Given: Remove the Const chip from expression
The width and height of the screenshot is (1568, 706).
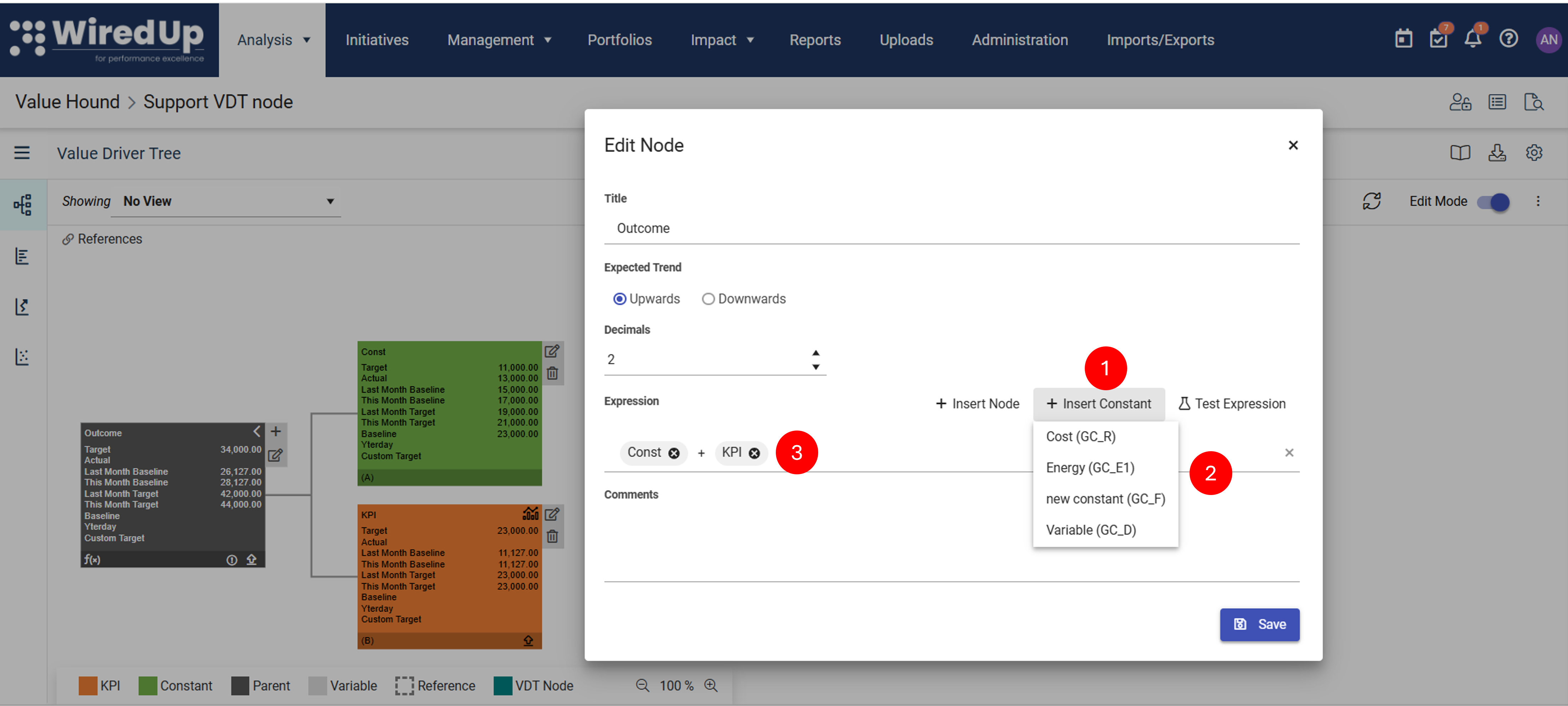Looking at the screenshot, I should pos(674,453).
